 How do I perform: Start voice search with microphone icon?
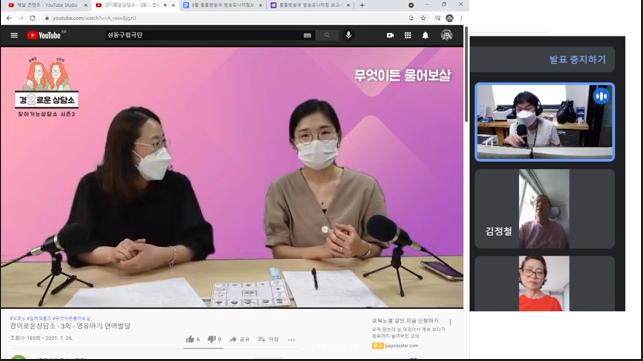(x=349, y=35)
